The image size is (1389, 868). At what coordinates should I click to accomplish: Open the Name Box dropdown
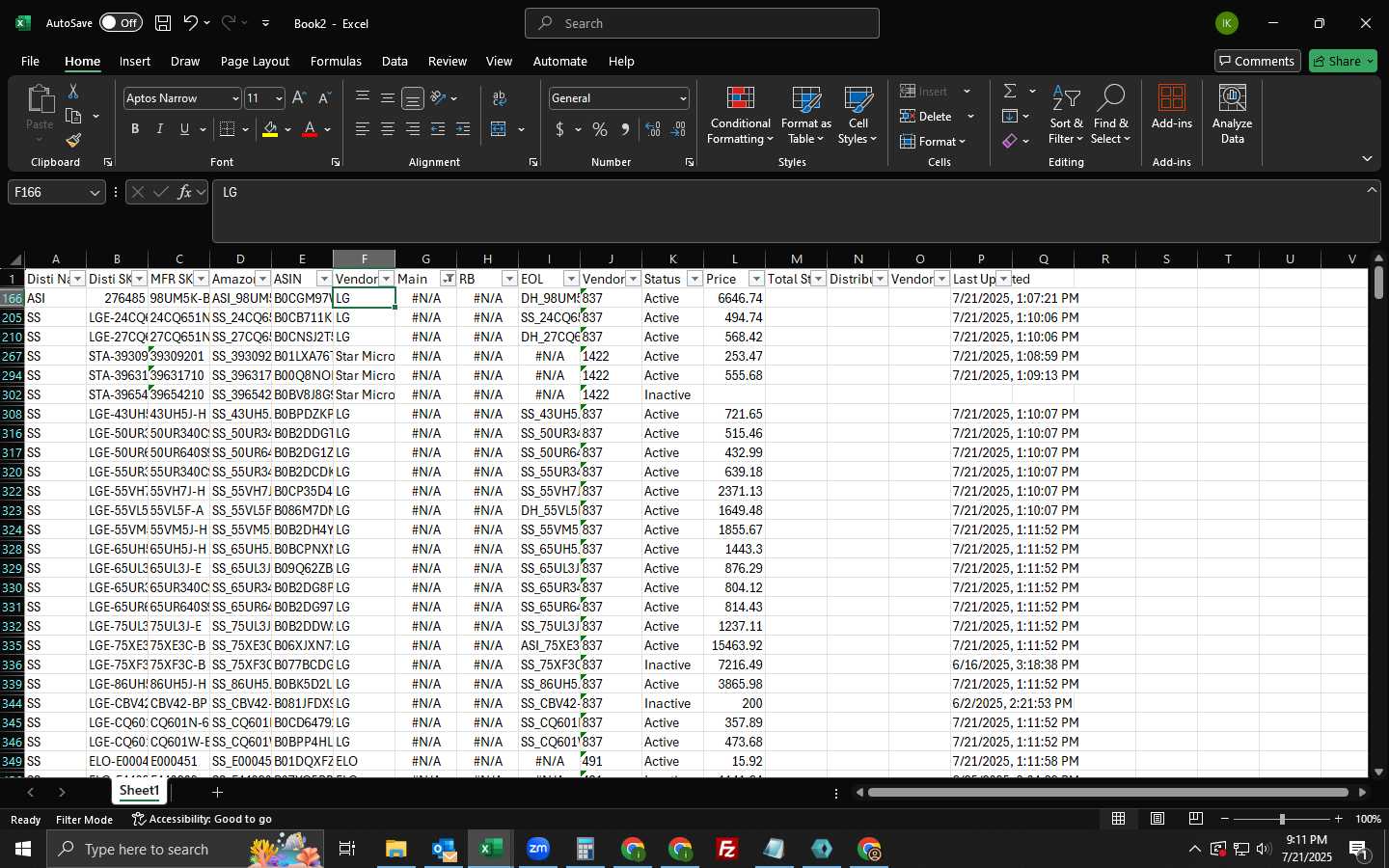pyautogui.click(x=95, y=193)
